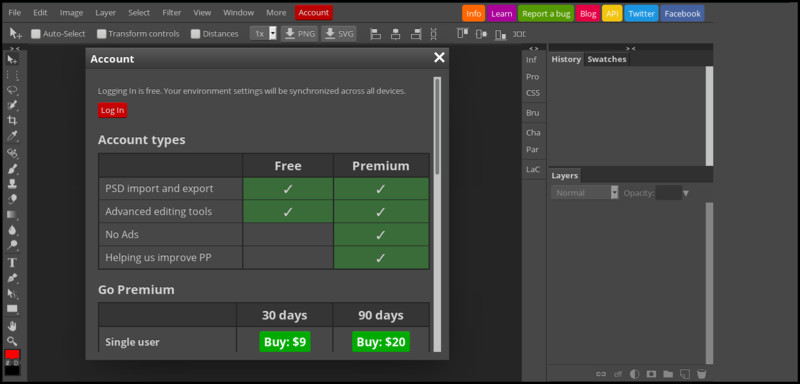This screenshot has width=800, height=384.
Task: Align right edges in options bar
Action: tap(416, 34)
